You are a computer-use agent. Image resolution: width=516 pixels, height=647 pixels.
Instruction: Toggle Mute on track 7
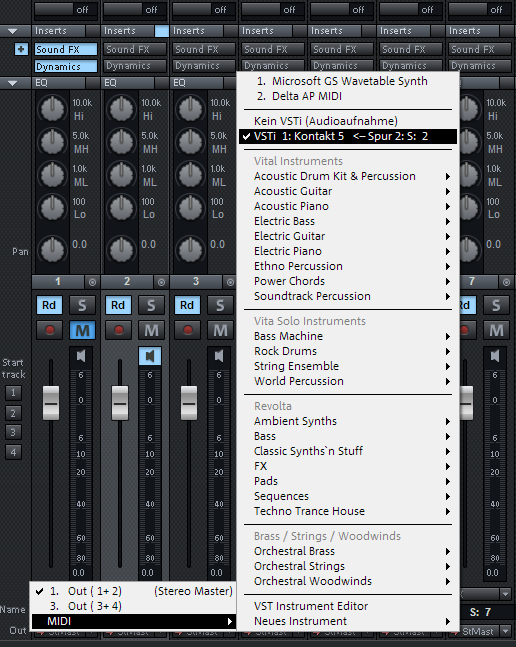496,330
